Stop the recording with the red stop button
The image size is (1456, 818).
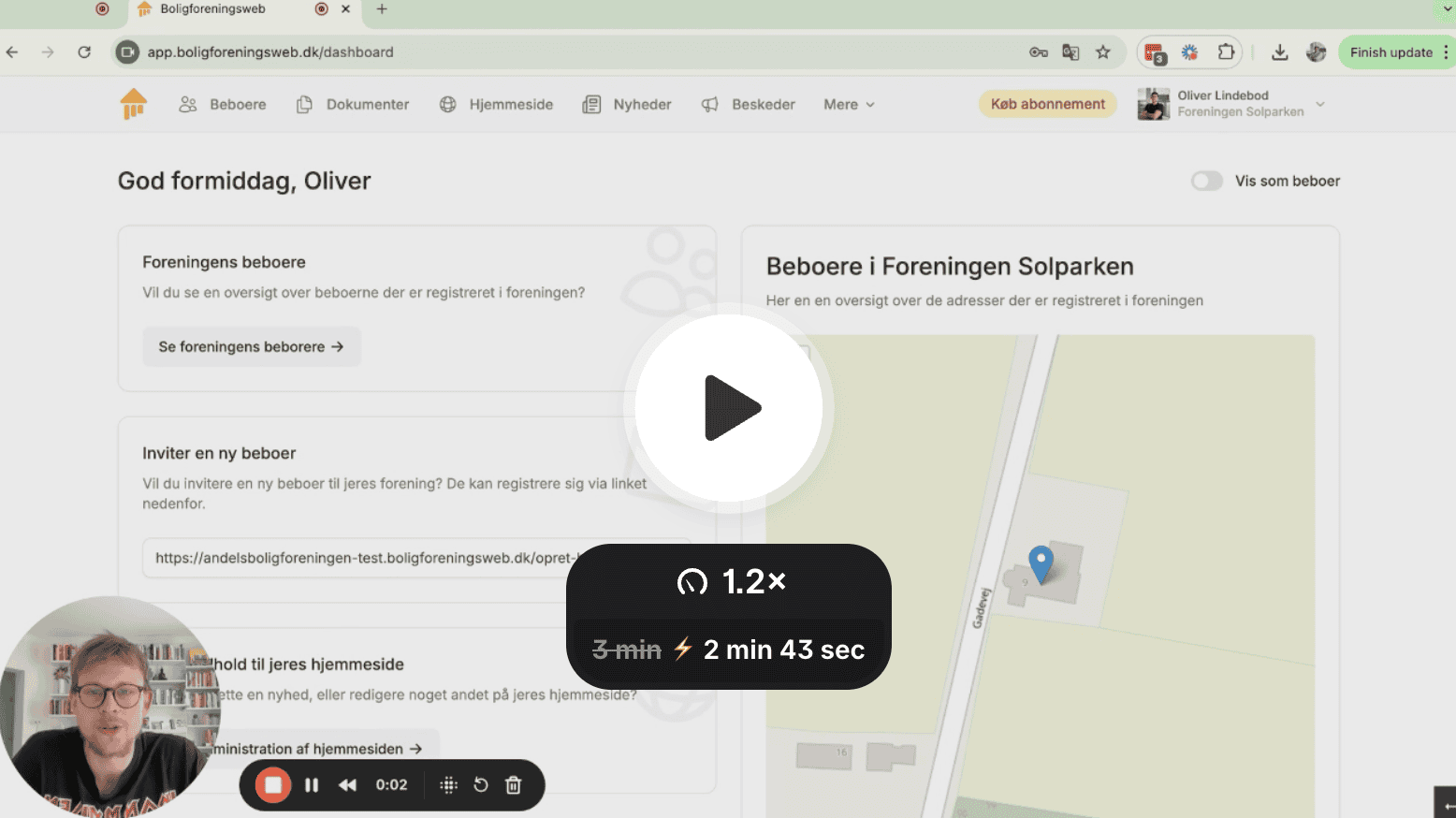coord(273,785)
